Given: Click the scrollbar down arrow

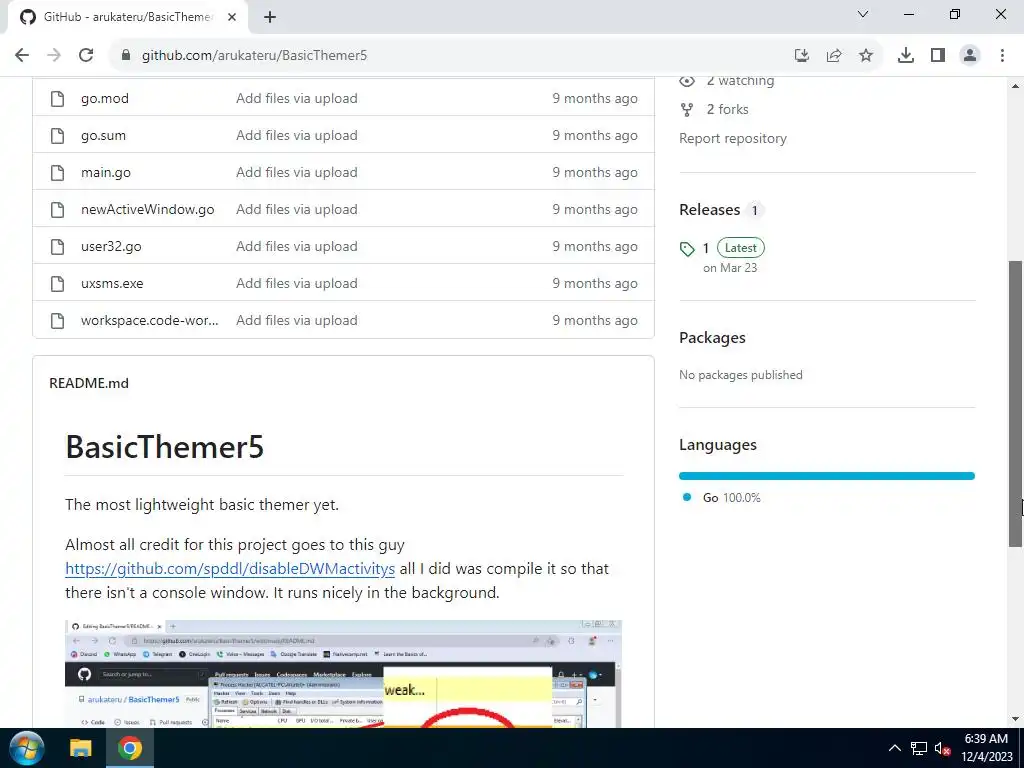Looking at the screenshot, I should (1016, 719).
